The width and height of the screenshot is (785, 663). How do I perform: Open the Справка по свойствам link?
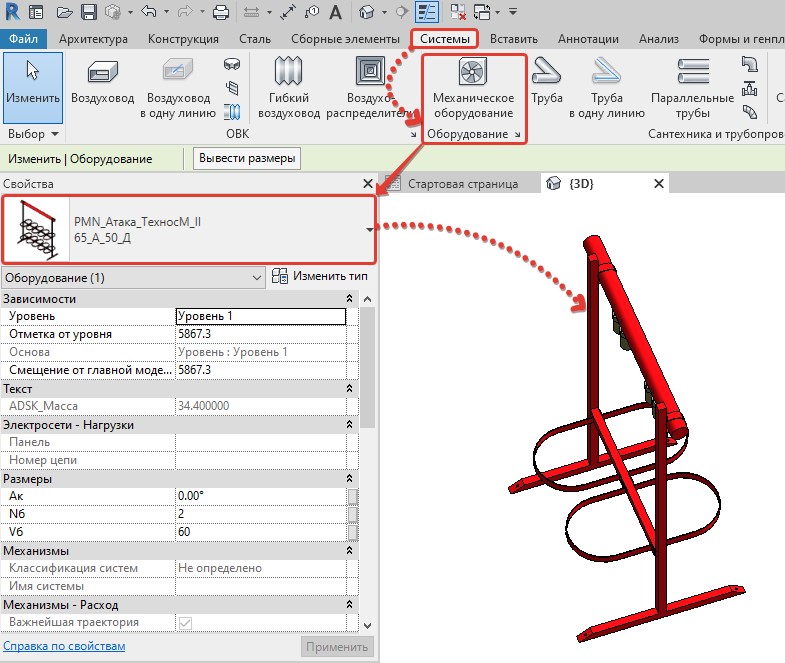pyautogui.click(x=65, y=647)
